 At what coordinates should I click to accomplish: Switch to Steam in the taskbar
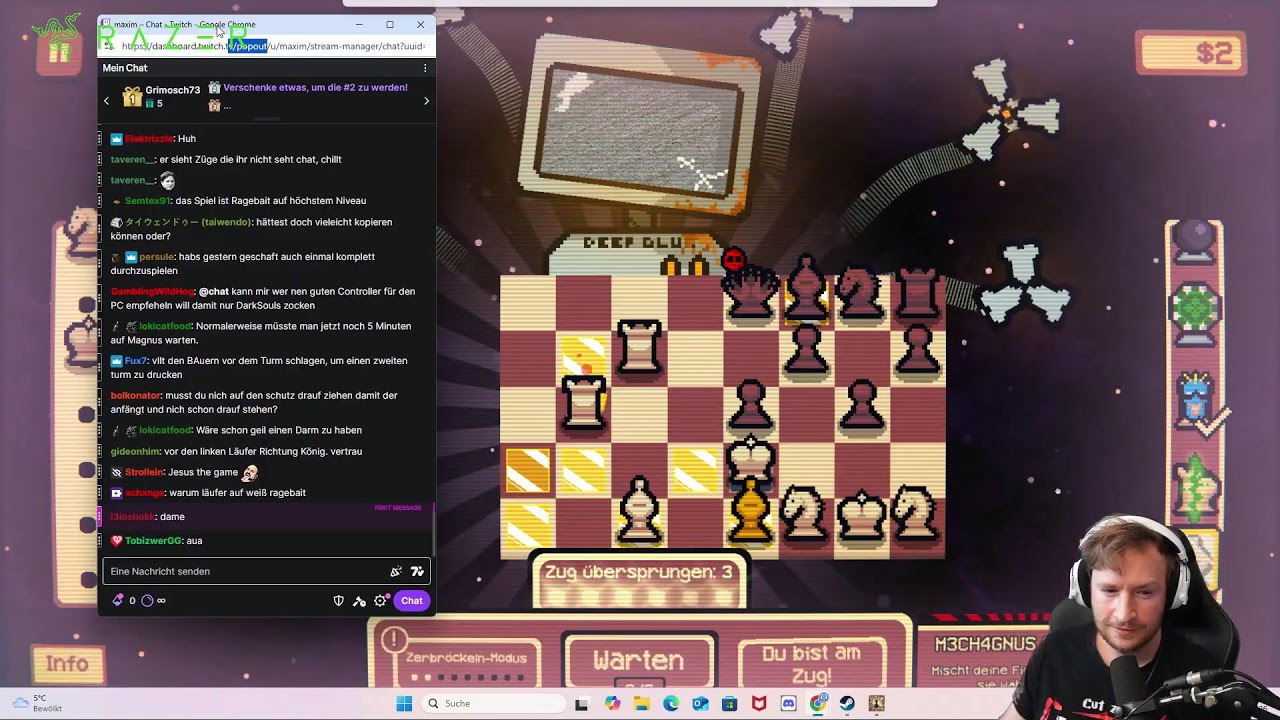point(848,703)
